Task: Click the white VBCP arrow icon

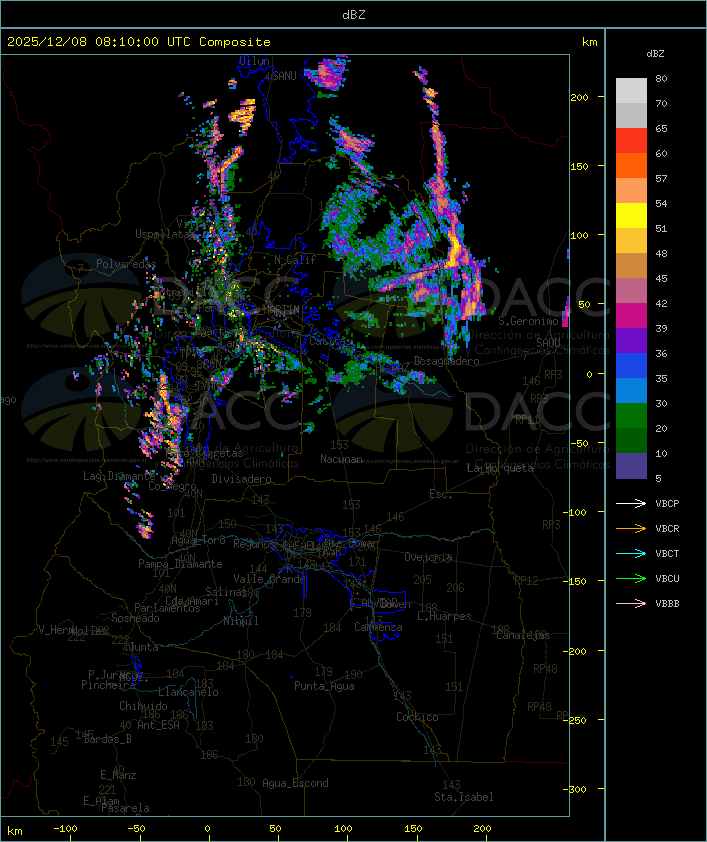Action: click(x=631, y=503)
